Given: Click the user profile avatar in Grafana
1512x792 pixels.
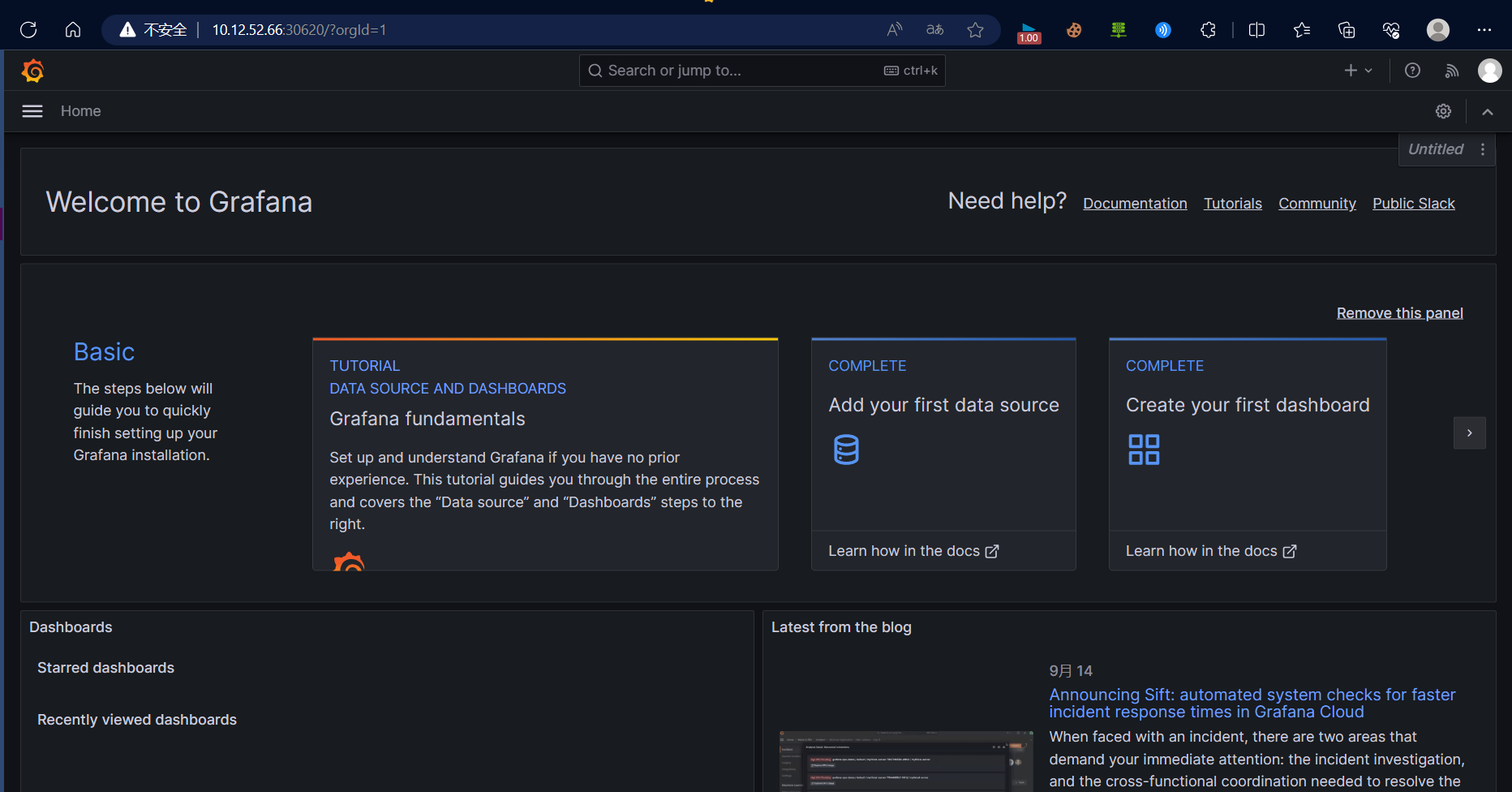Looking at the screenshot, I should point(1489,71).
